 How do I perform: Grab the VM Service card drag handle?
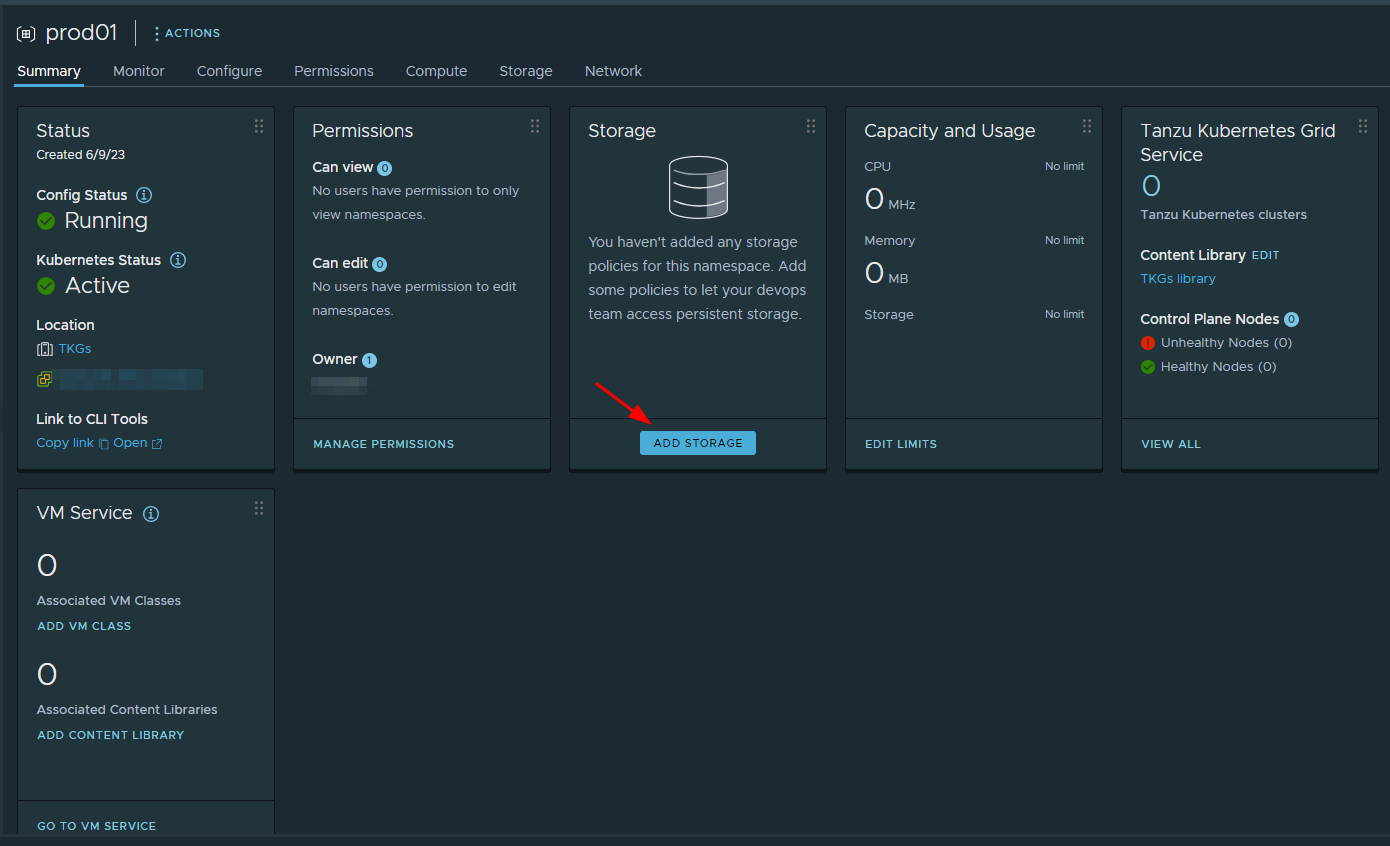pyautogui.click(x=259, y=508)
